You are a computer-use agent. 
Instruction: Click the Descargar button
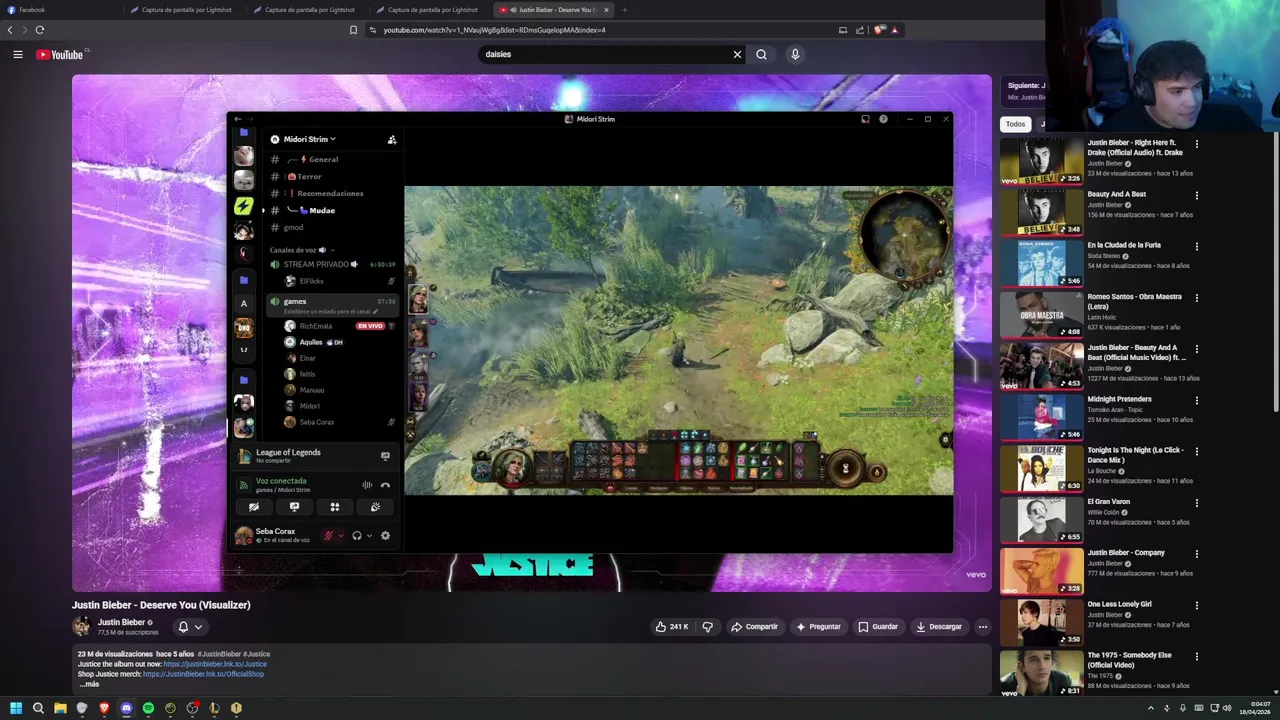point(938,627)
